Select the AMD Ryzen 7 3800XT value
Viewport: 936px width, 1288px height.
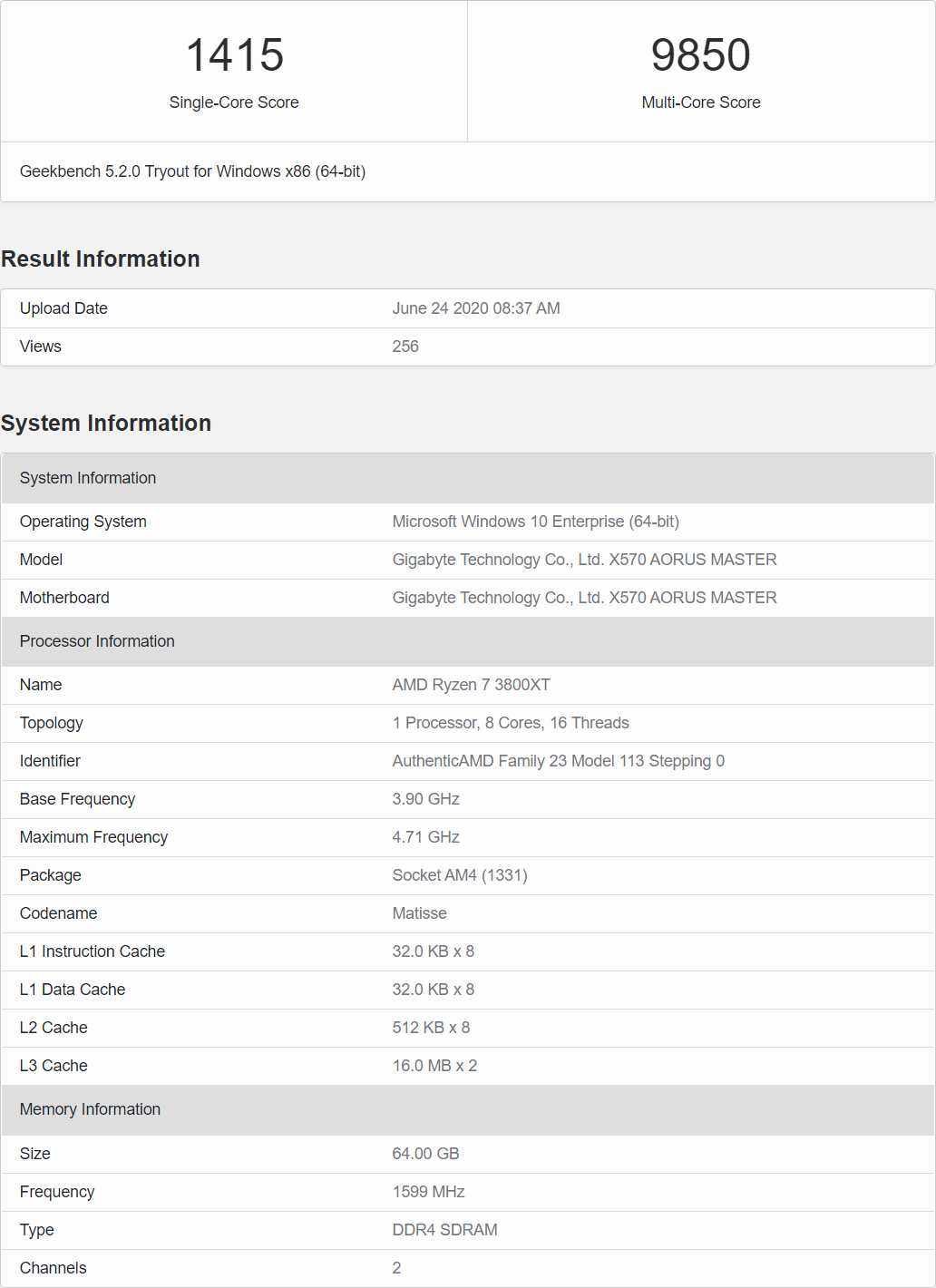point(472,685)
